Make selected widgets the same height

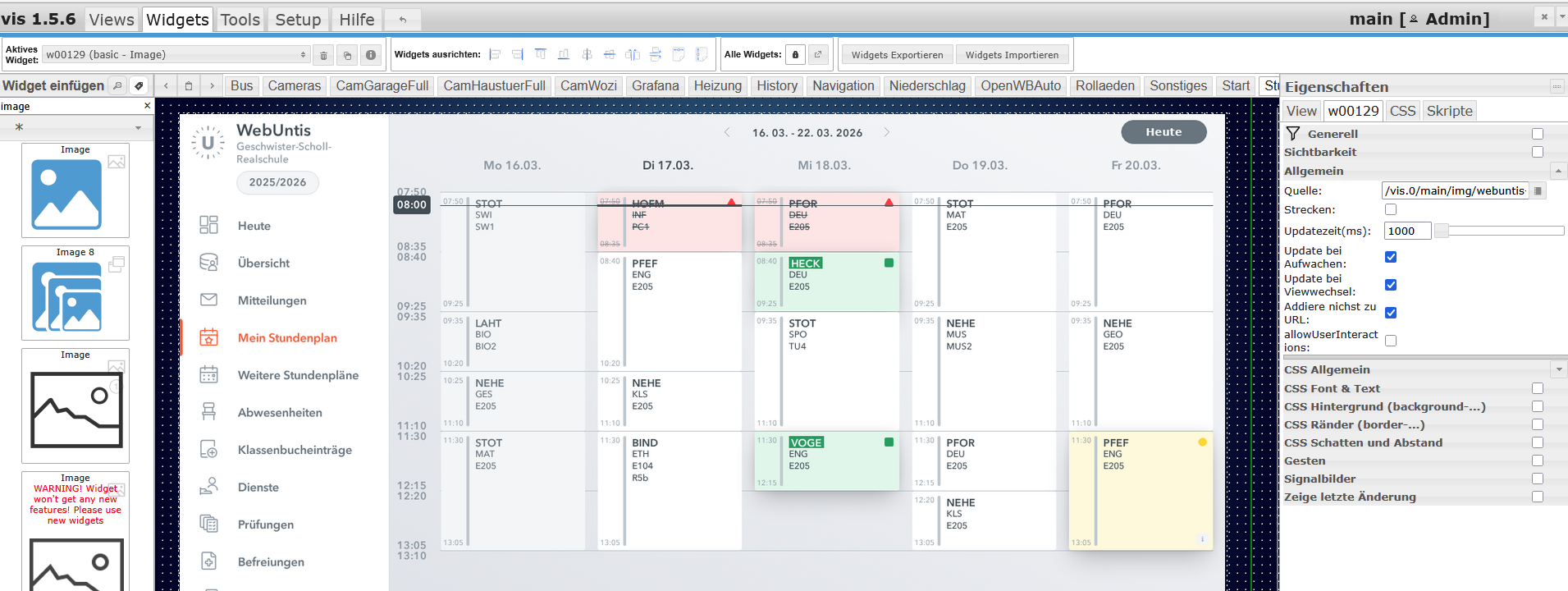pos(702,55)
